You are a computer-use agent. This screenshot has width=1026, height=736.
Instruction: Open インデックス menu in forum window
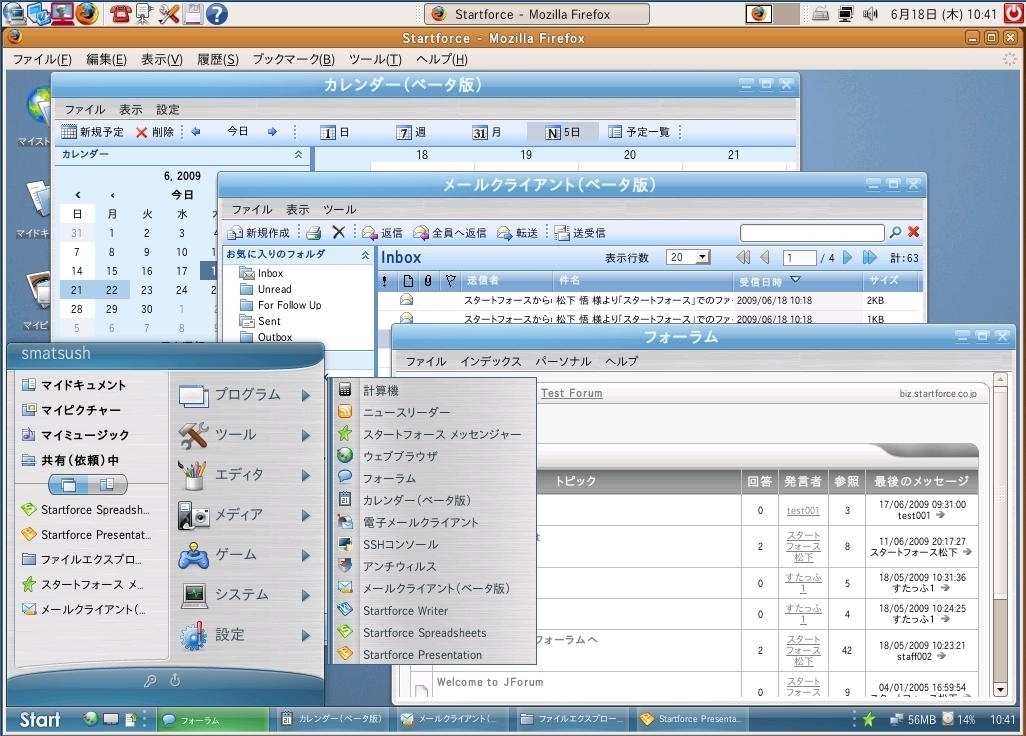[x=491, y=361]
